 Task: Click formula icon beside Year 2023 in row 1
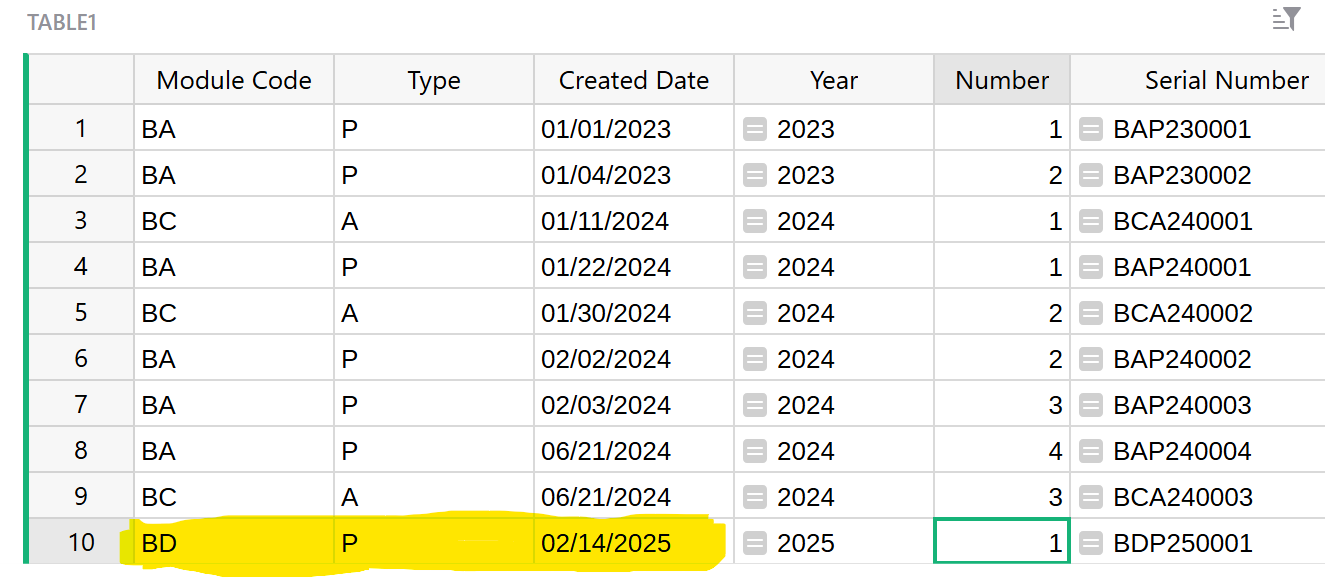click(x=755, y=129)
